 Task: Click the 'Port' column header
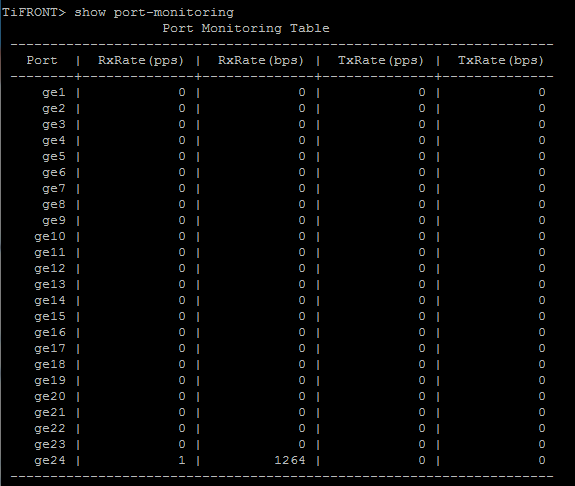(42, 61)
